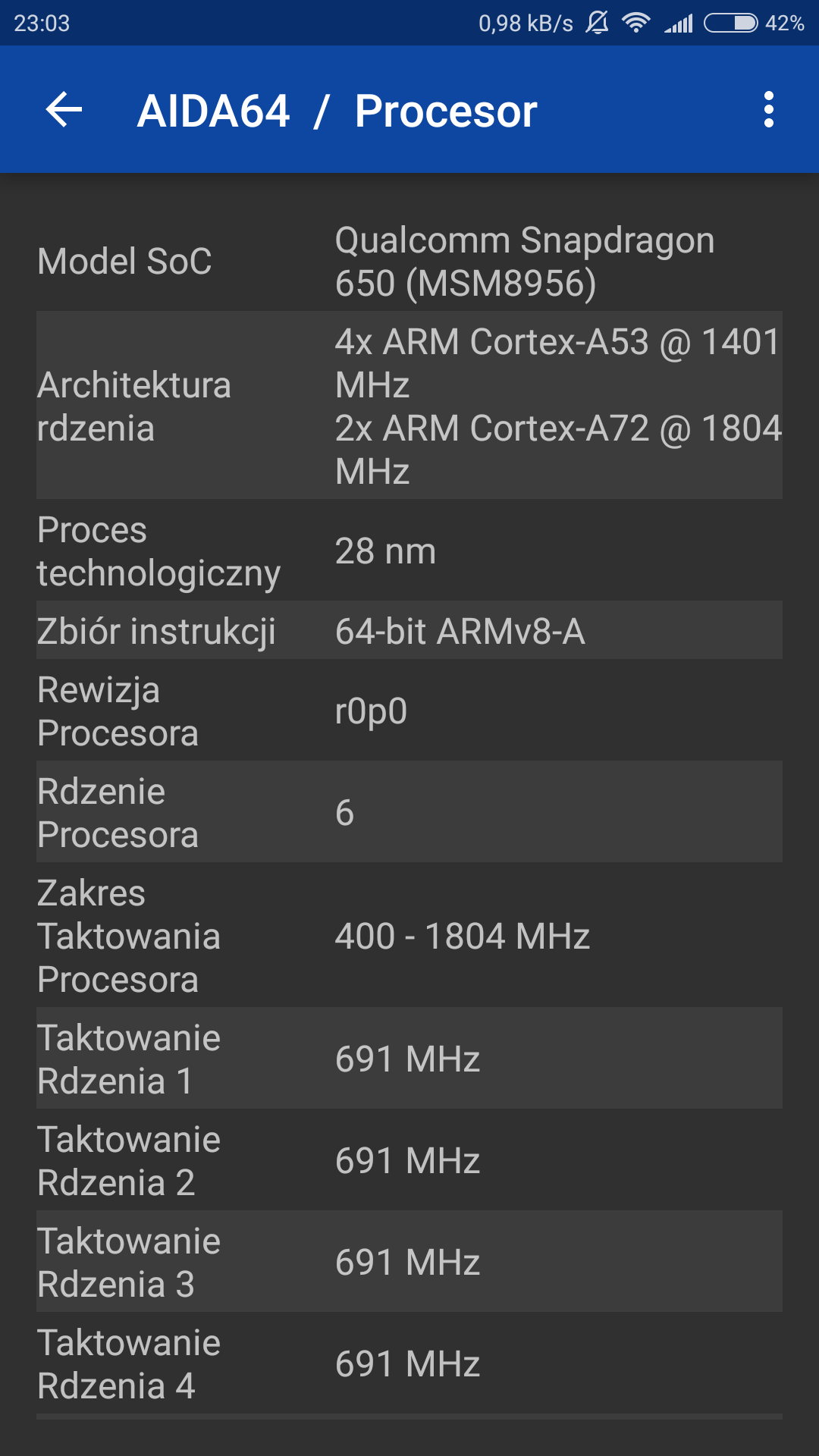Tap the Rewizja Procesora r0p0 row
The width and height of the screenshot is (819, 1456).
coord(409,711)
